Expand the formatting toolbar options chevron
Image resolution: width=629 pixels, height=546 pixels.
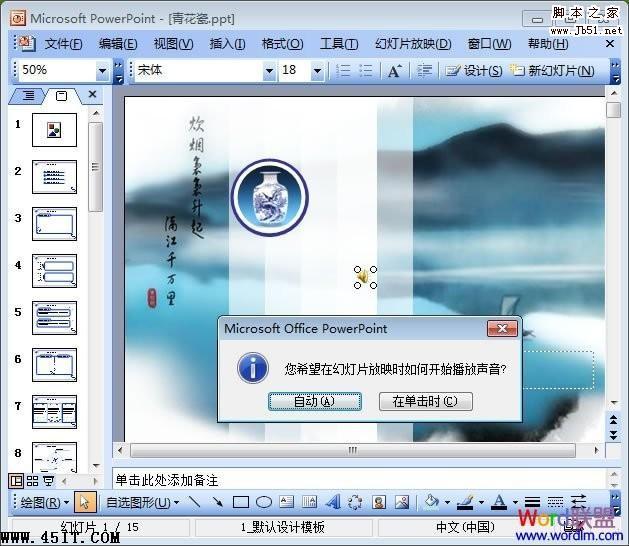pyautogui.click(x=615, y=71)
